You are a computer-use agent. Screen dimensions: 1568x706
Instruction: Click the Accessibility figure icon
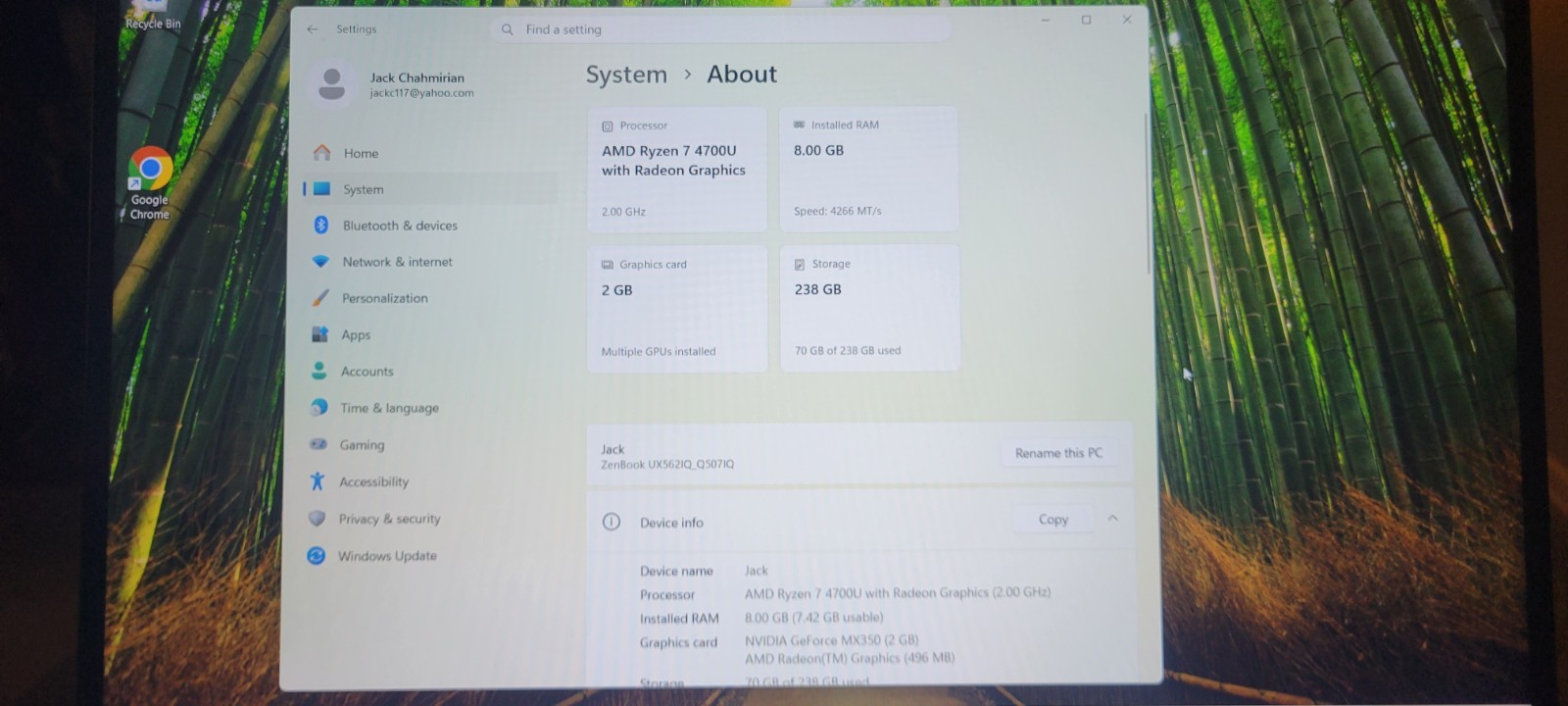(317, 480)
